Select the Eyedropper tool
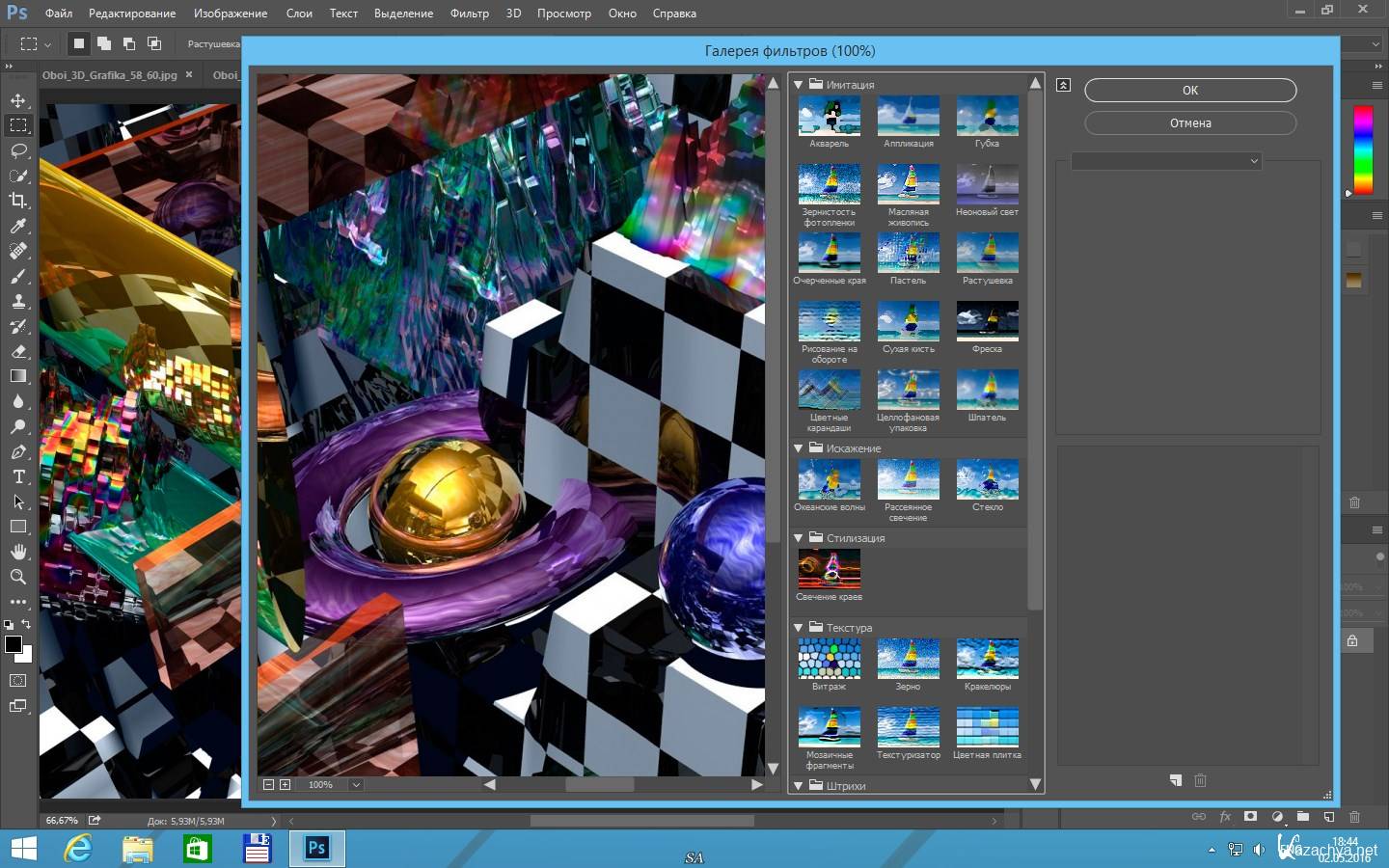 [x=18, y=226]
